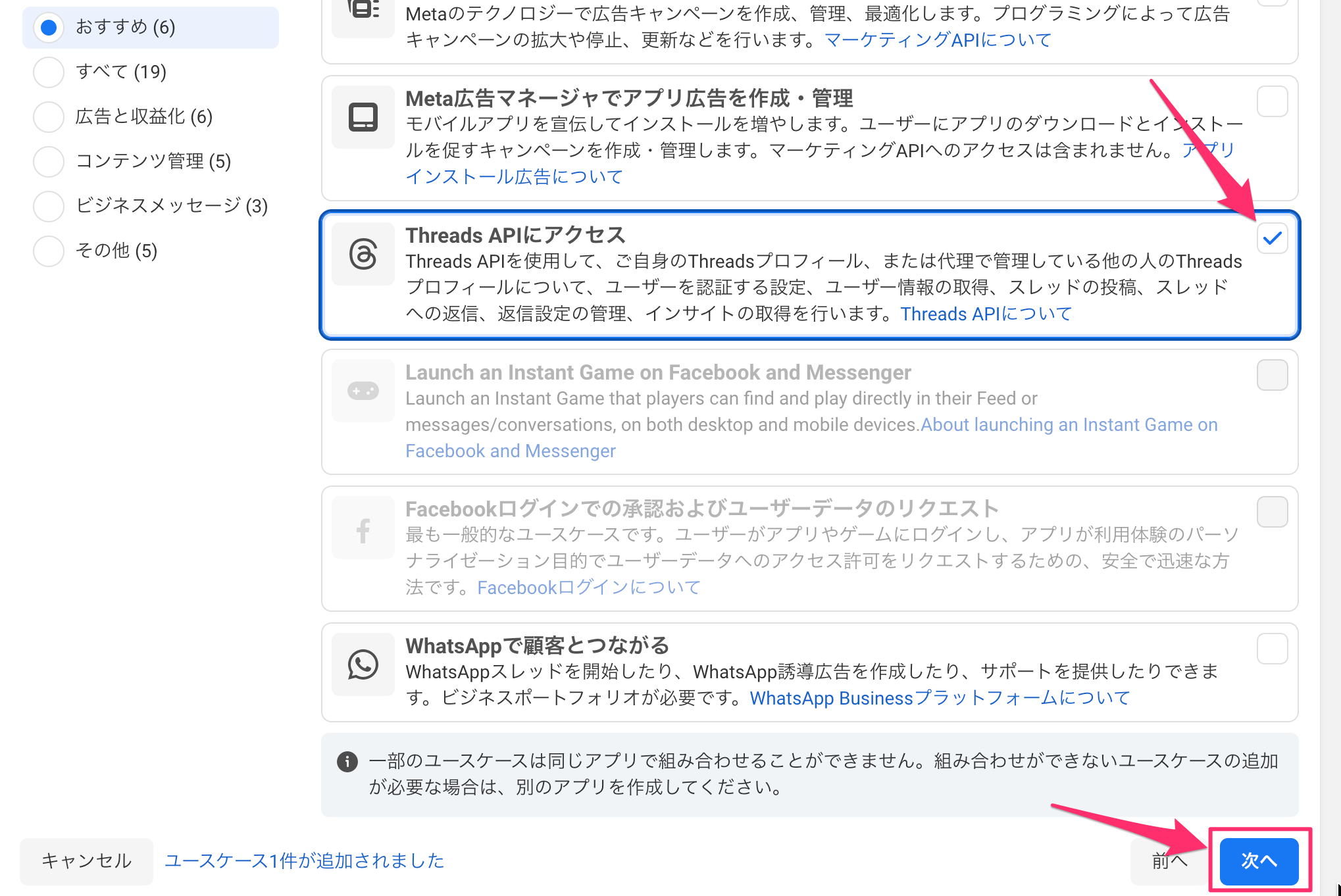Click the mobile app ads icon

(x=363, y=117)
